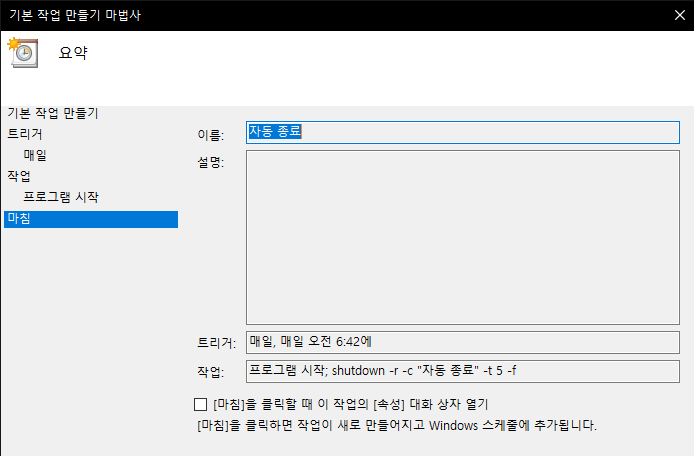Click the 트리거: label beside the schedule
The height and width of the screenshot is (456, 694).
pyautogui.click(x=216, y=343)
